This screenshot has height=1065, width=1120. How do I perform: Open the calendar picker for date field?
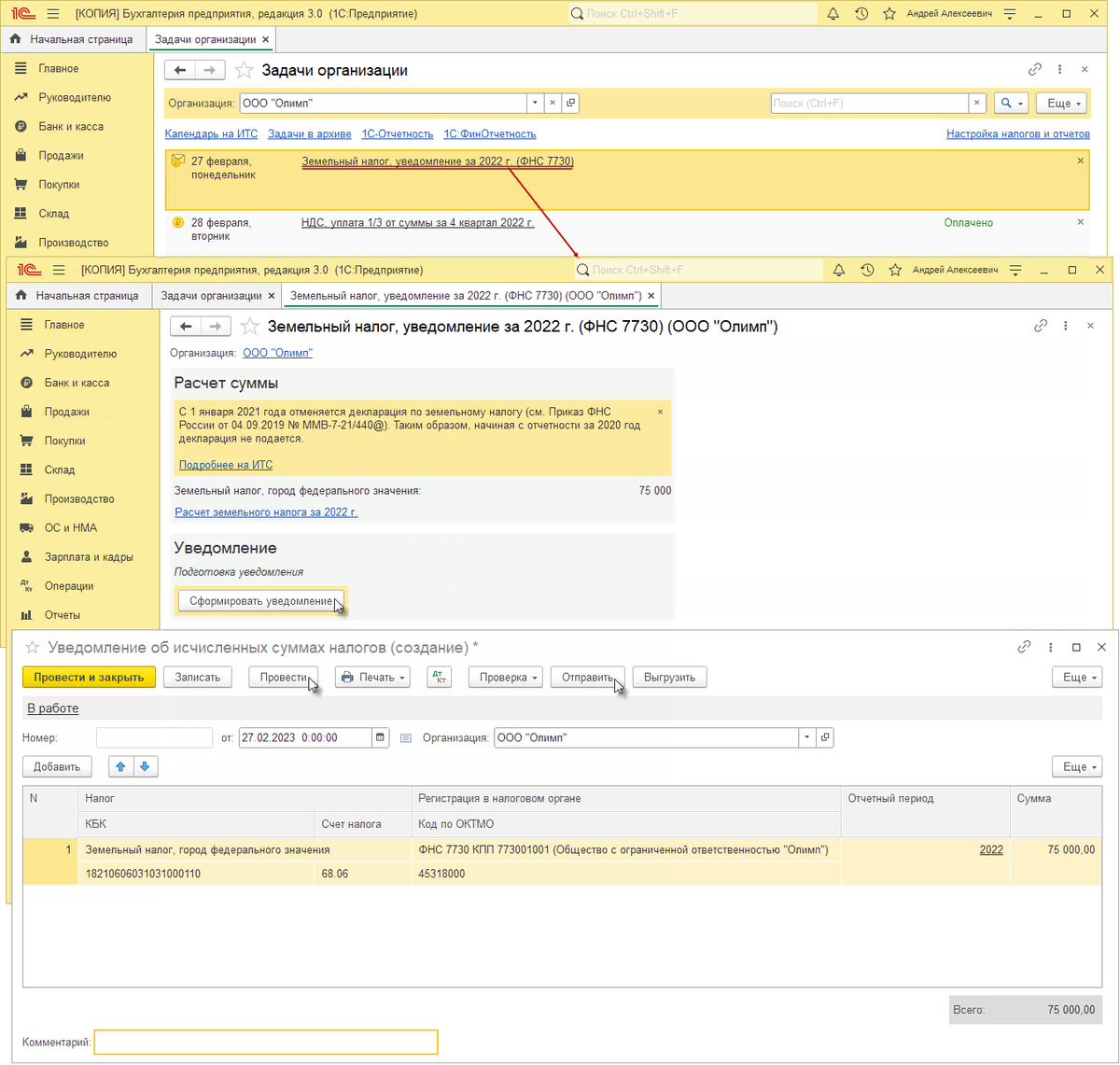[x=380, y=737]
